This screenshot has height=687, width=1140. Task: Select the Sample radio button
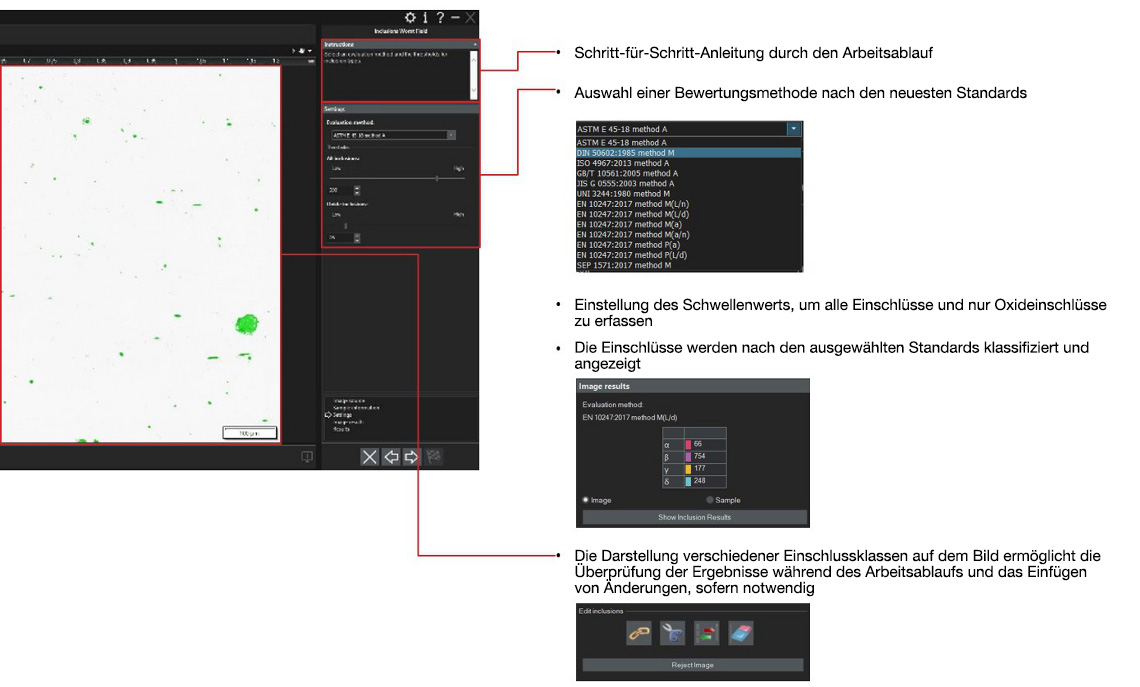(x=711, y=500)
